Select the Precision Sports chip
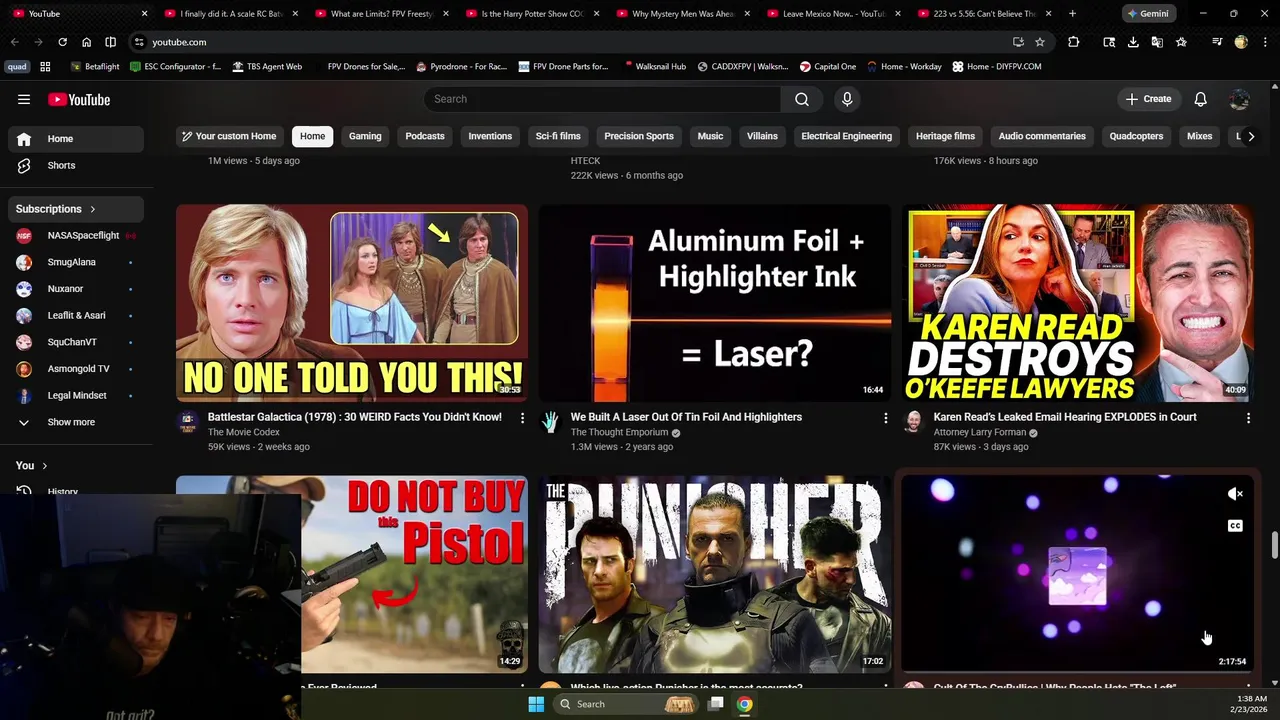1280x720 pixels. [639, 136]
